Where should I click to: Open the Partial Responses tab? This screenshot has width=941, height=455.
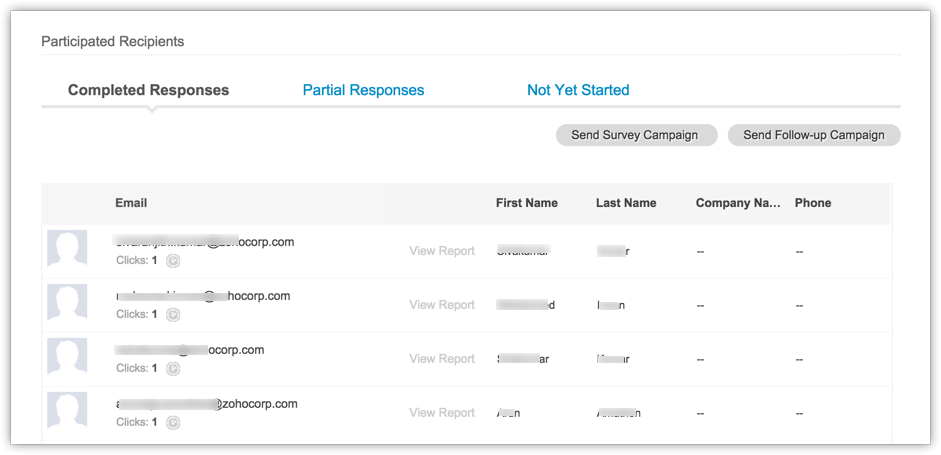point(363,90)
